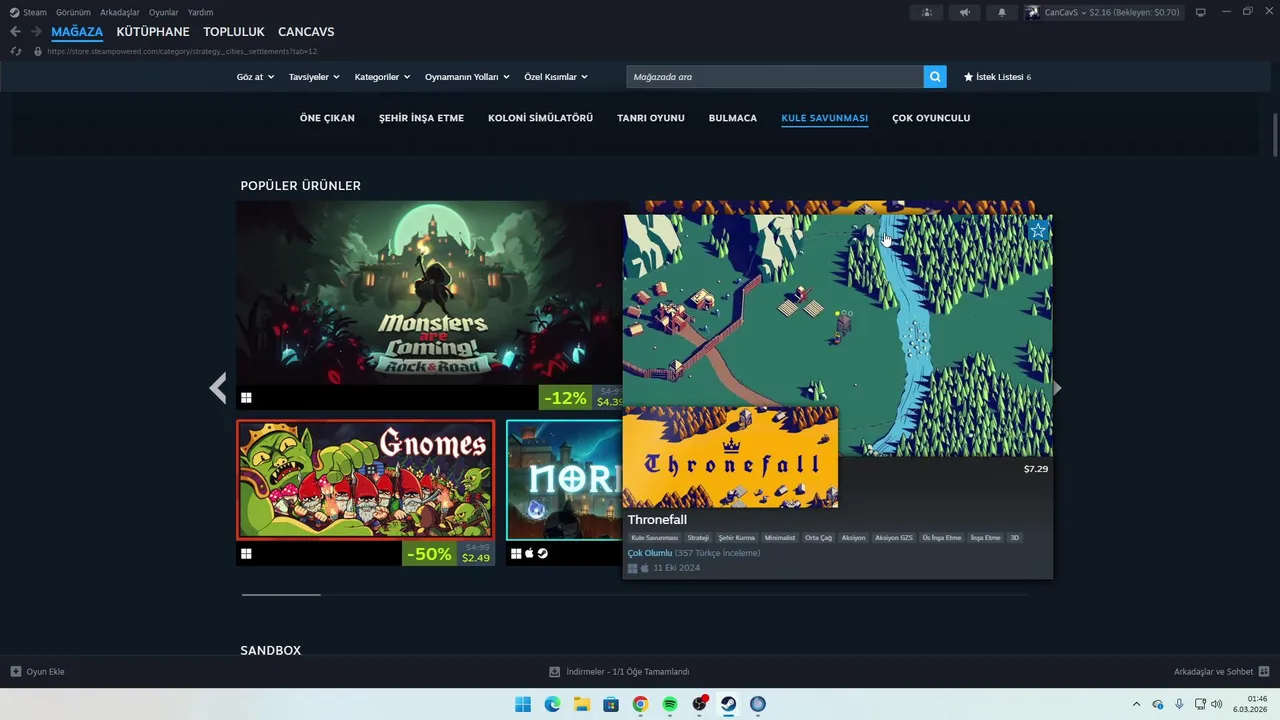Expand the Özel Kısımlar dropdown
The width and height of the screenshot is (1280, 720).
click(556, 77)
